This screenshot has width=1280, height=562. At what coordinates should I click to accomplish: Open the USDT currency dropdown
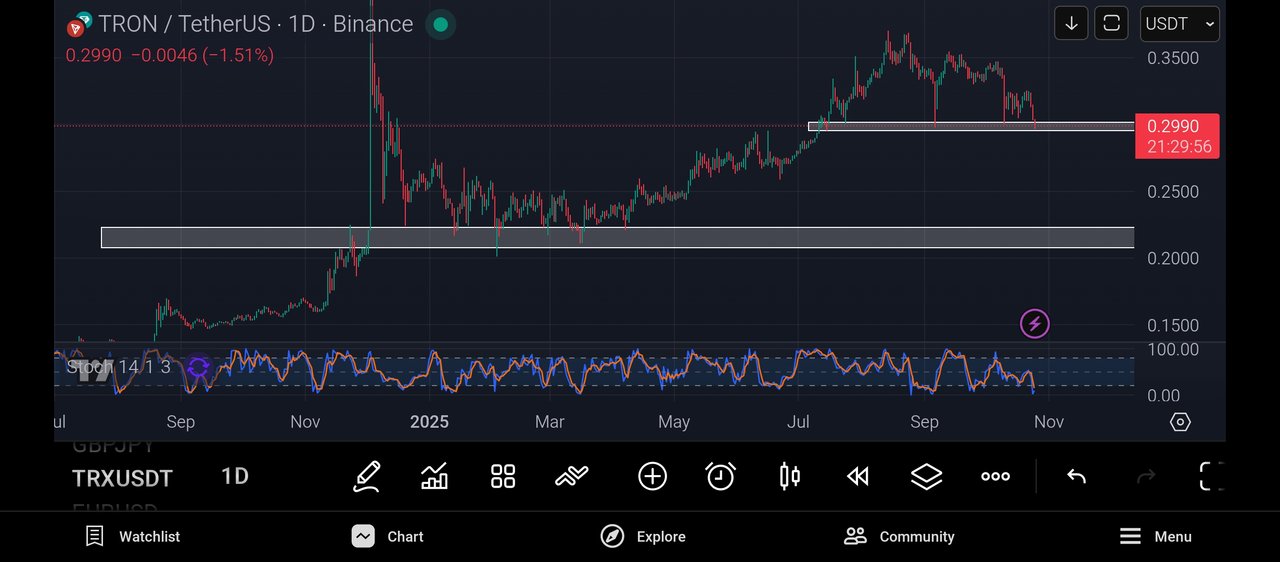click(x=1180, y=23)
